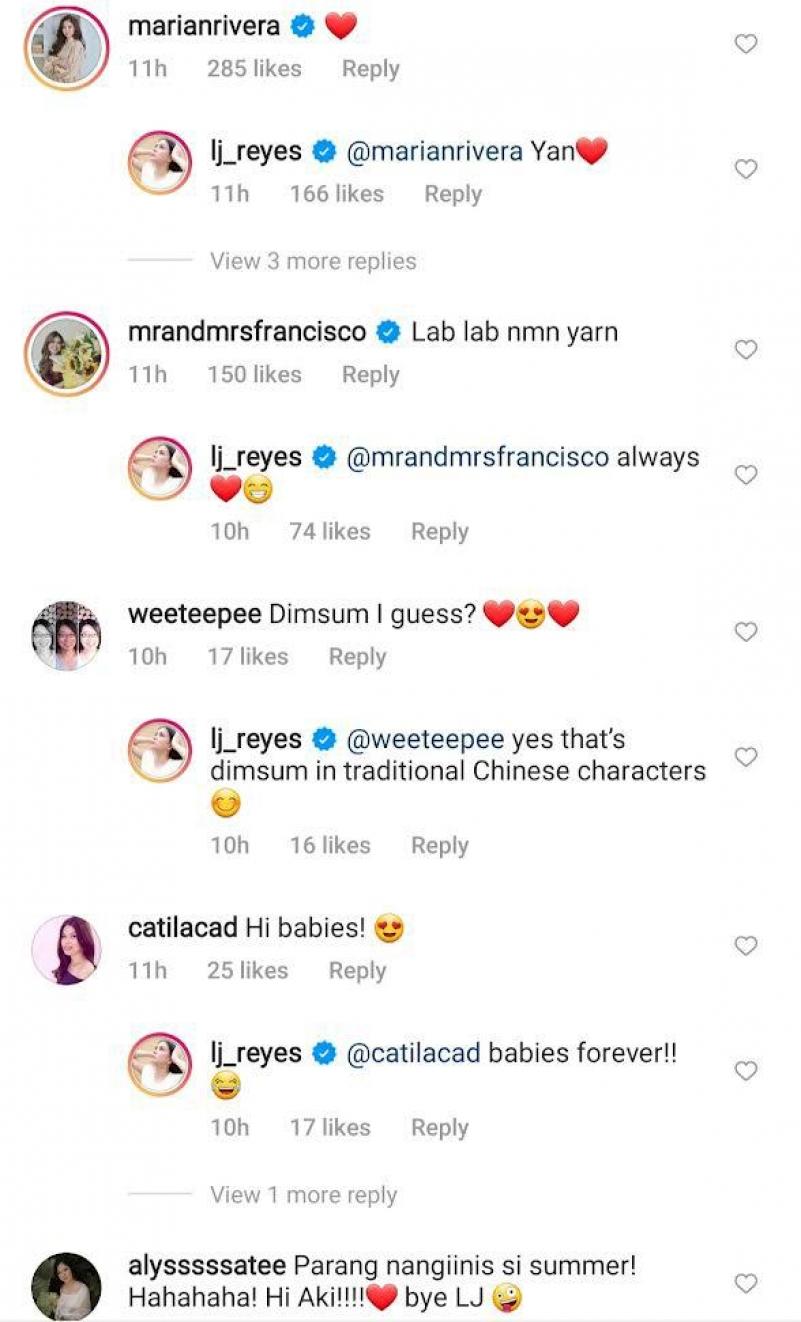Like marianrivera's heart comment
The height and width of the screenshot is (1322, 801).
tap(746, 44)
